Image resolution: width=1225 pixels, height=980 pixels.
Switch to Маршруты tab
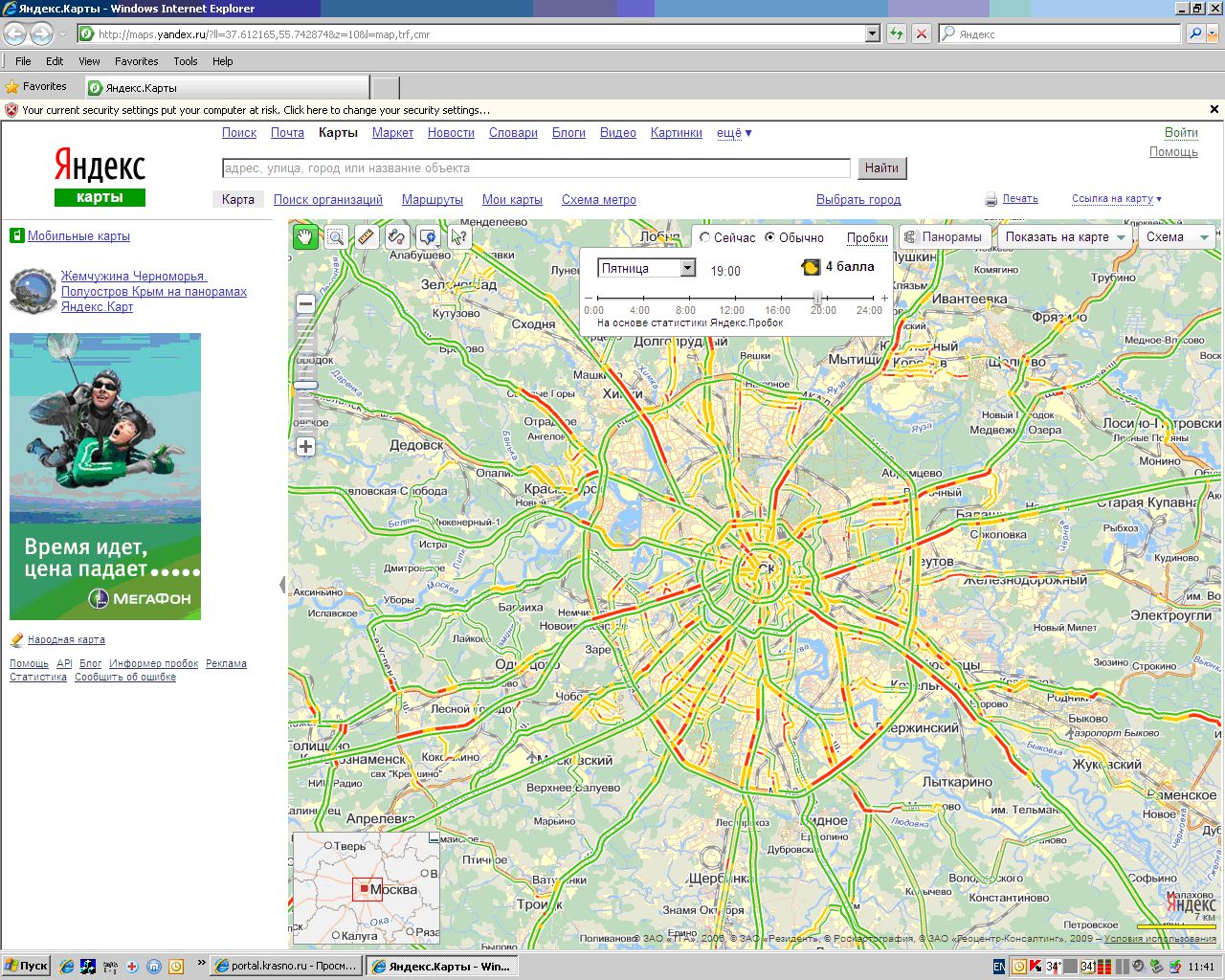point(433,199)
